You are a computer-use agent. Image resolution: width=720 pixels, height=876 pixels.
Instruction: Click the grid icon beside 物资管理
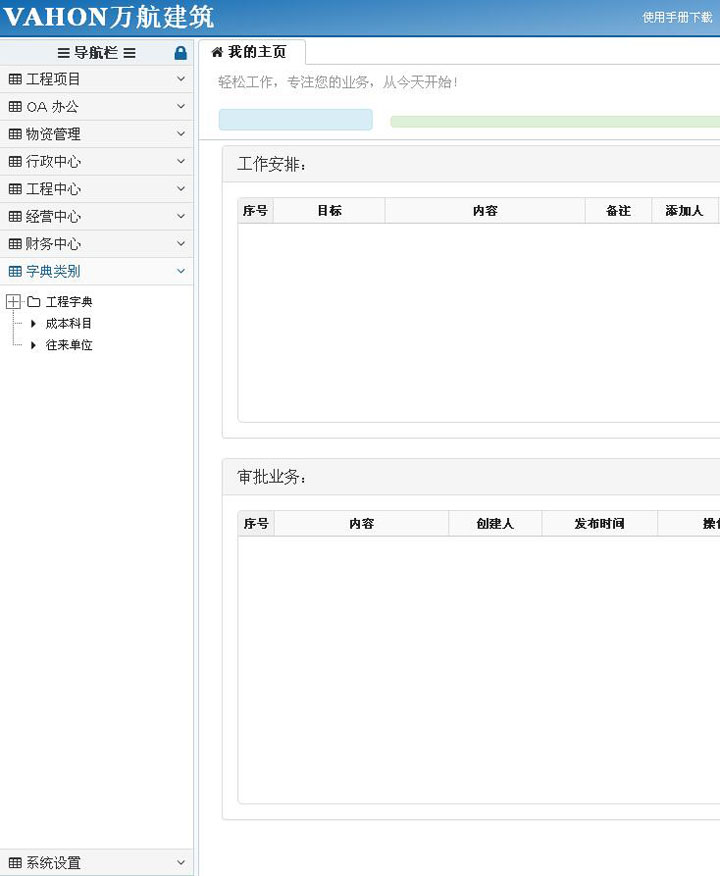click(15, 134)
